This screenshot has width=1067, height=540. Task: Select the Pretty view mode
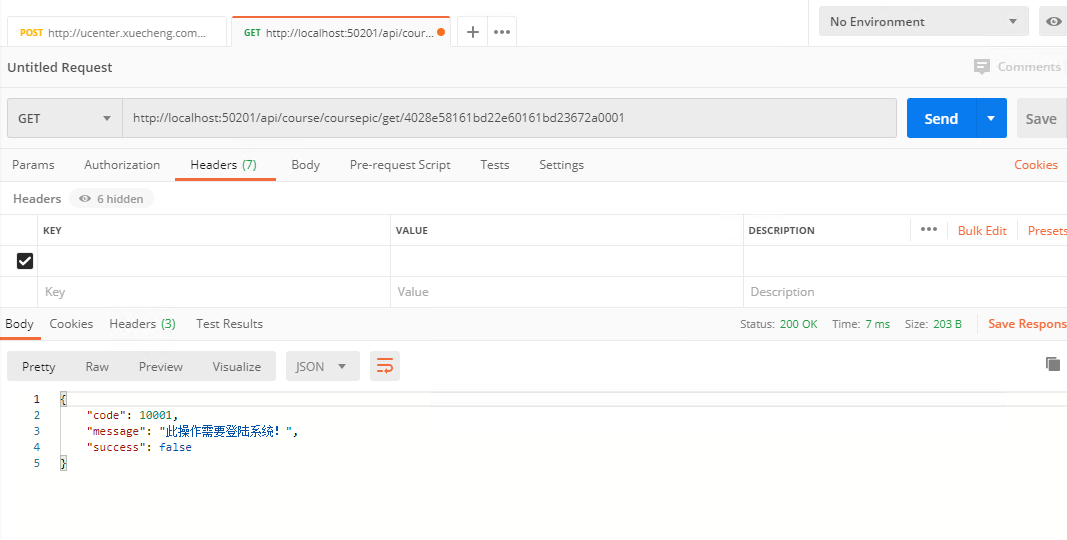click(39, 367)
